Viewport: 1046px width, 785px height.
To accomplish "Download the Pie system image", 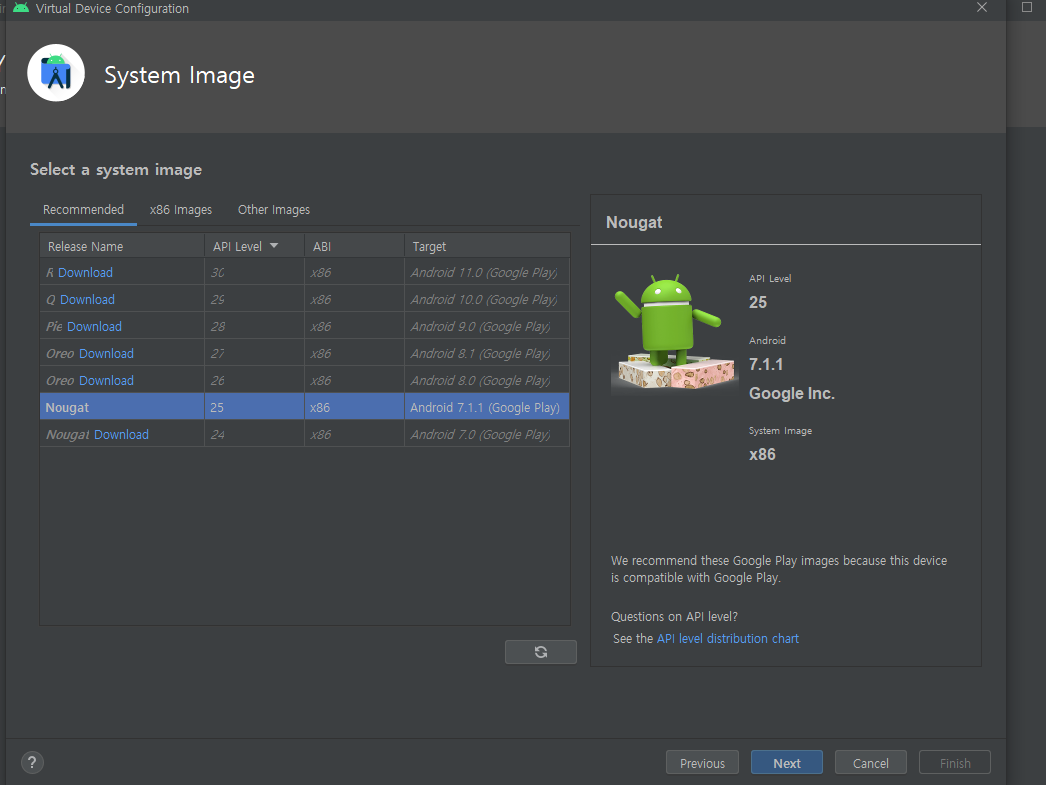I will 94,326.
